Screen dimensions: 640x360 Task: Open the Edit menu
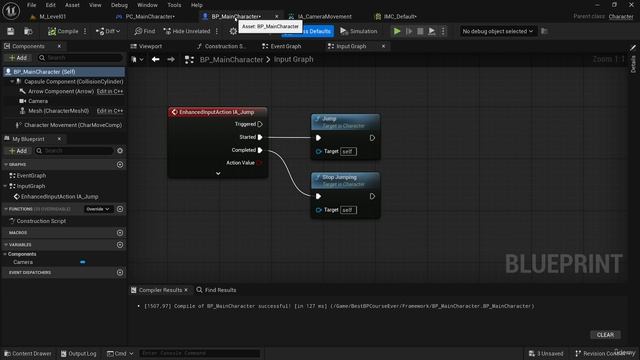pyautogui.click(x=51, y=5)
